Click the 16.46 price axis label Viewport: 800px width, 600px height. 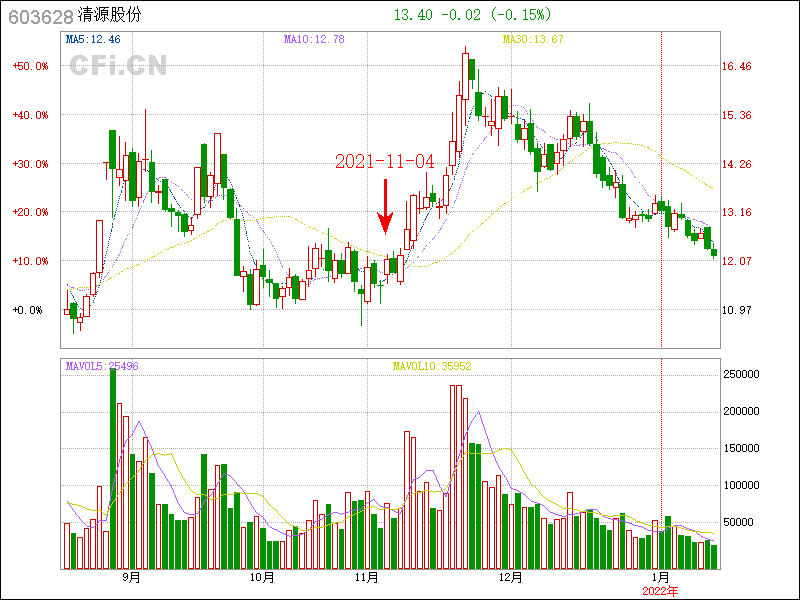click(x=736, y=66)
